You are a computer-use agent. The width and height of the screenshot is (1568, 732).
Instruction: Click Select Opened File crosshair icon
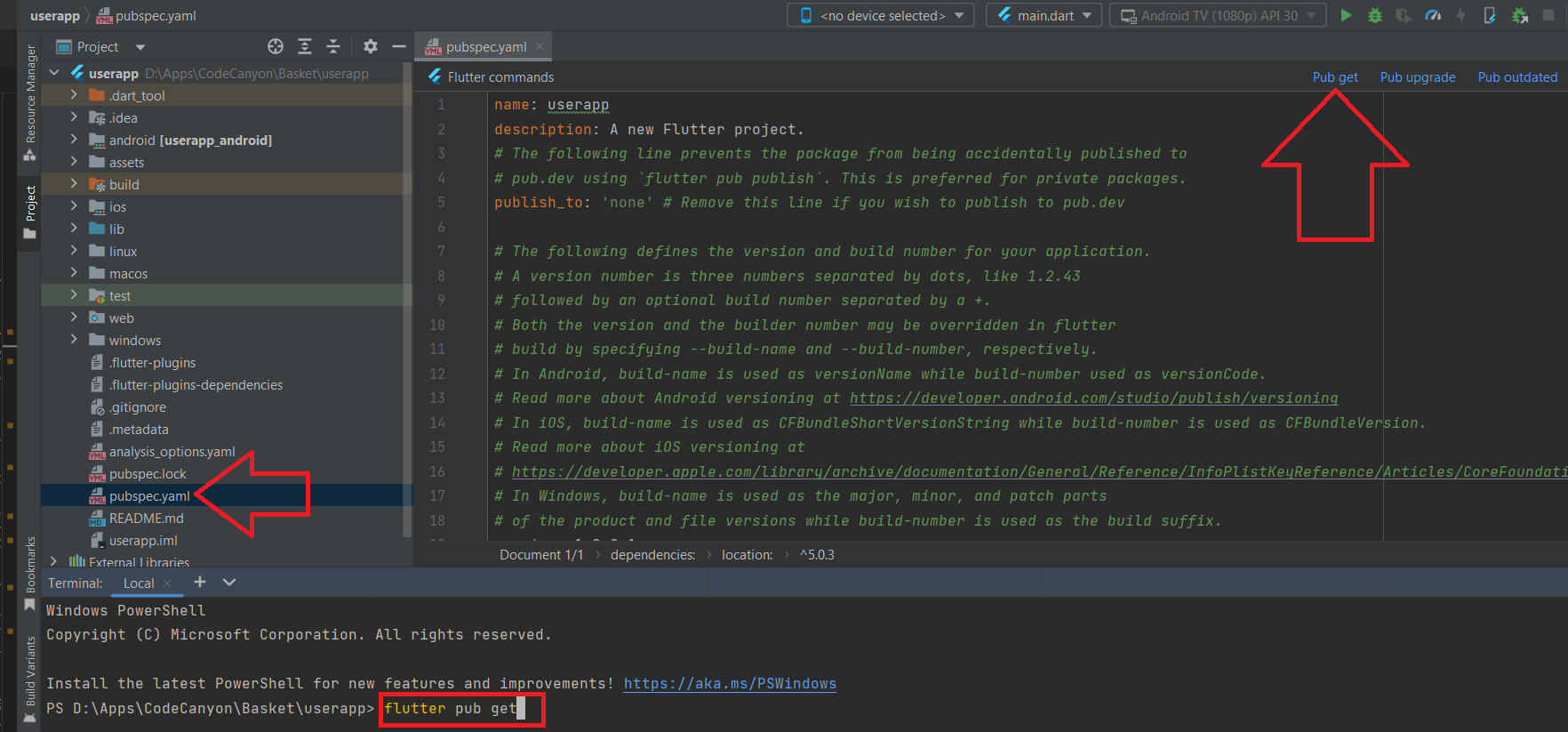pyautogui.click(x=276, y=46)
